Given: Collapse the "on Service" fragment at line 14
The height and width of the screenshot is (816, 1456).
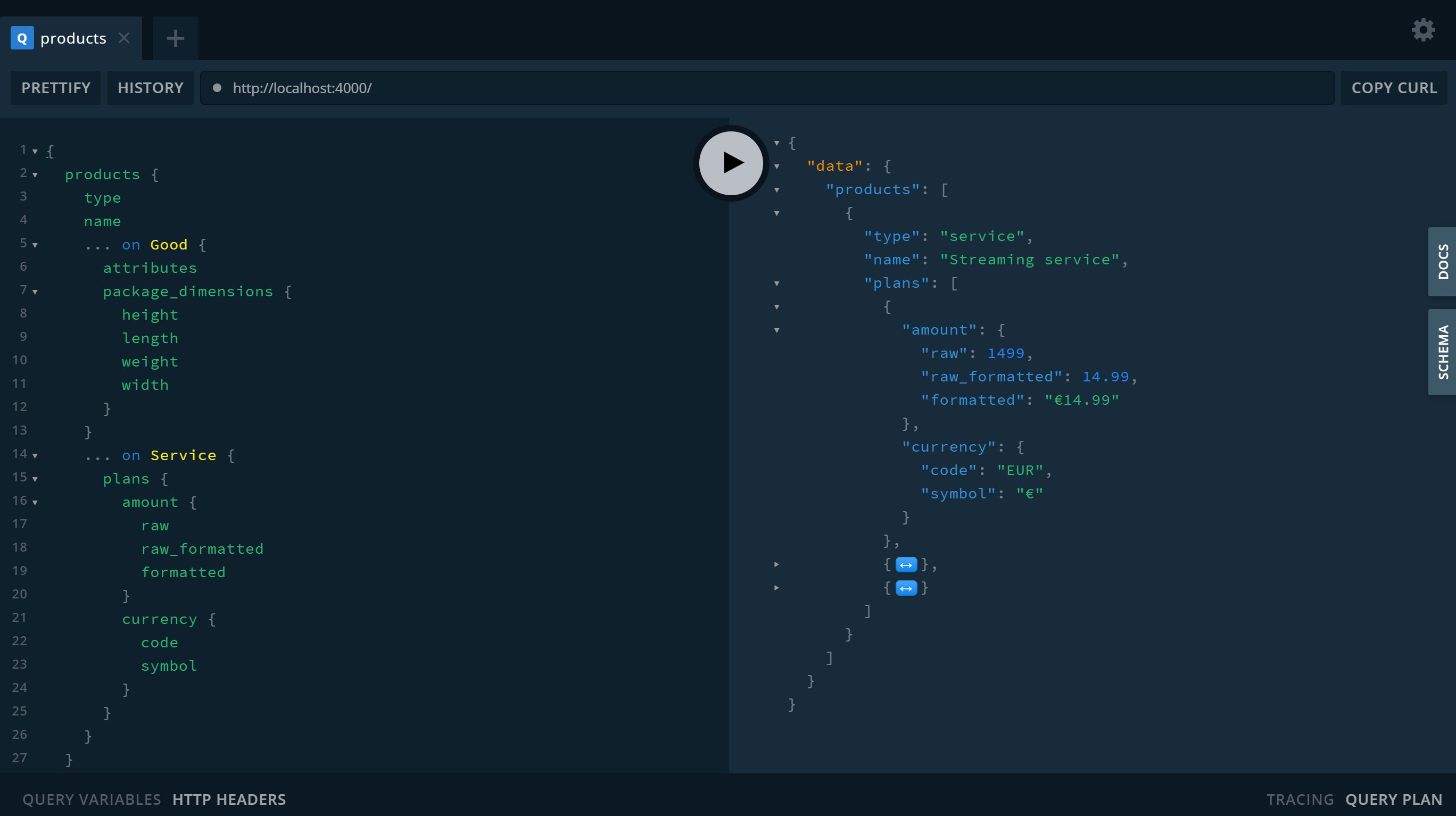Looking at the screenshot, I should click(35, 456).
